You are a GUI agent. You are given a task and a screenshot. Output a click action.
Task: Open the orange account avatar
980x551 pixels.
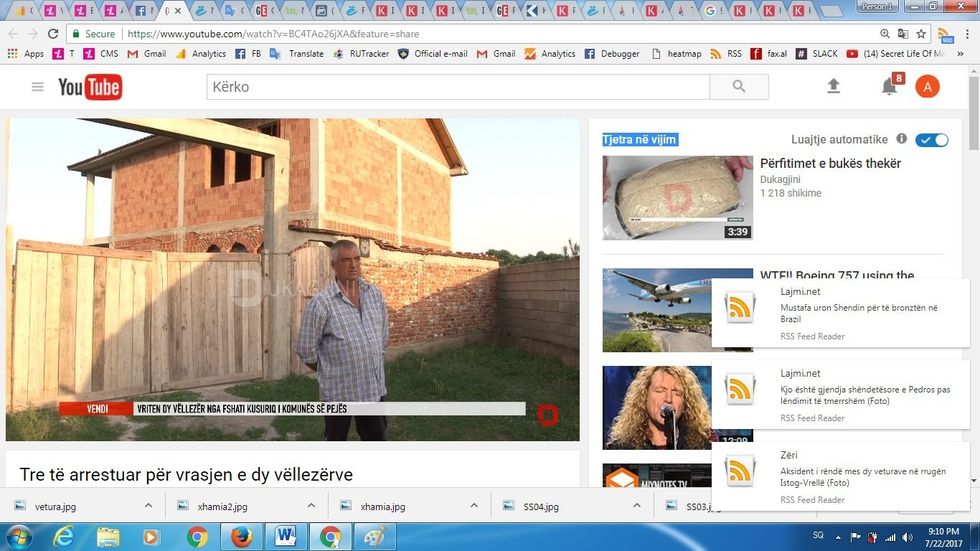927,87
